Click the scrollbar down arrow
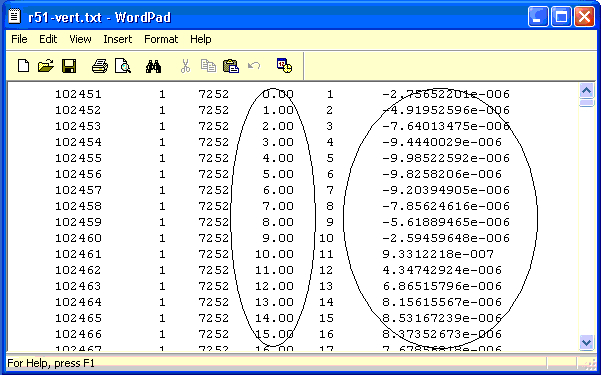602x375 pixels. (587, 342)
